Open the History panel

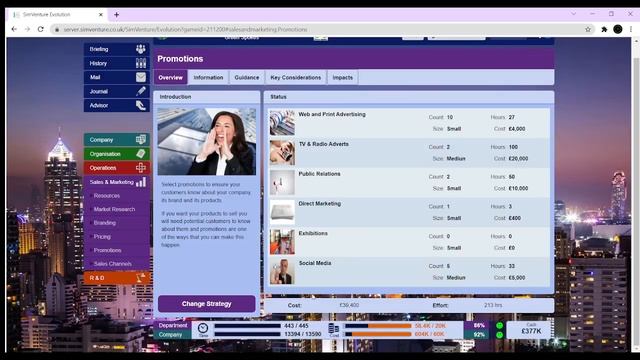[x=117, y=63]
